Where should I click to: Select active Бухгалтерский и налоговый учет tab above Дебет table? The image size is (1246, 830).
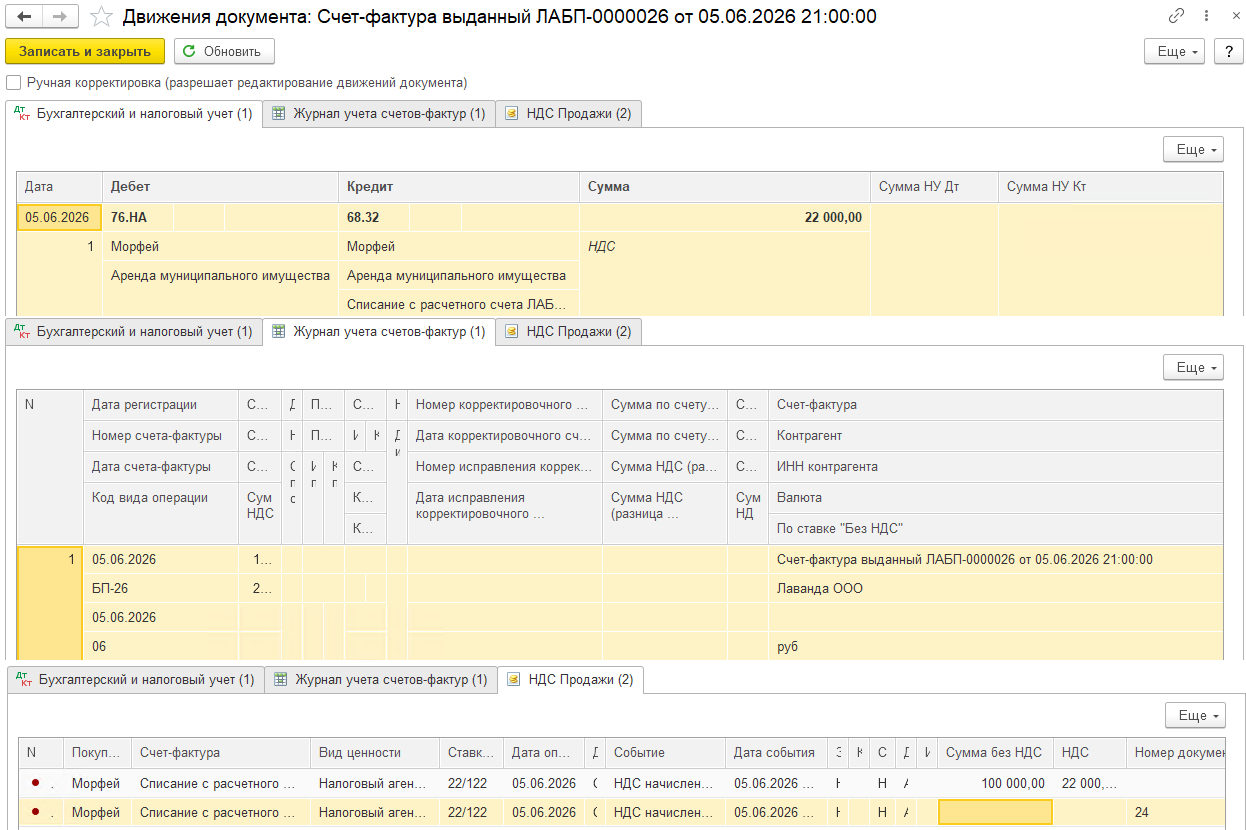(x=134, y=114)
